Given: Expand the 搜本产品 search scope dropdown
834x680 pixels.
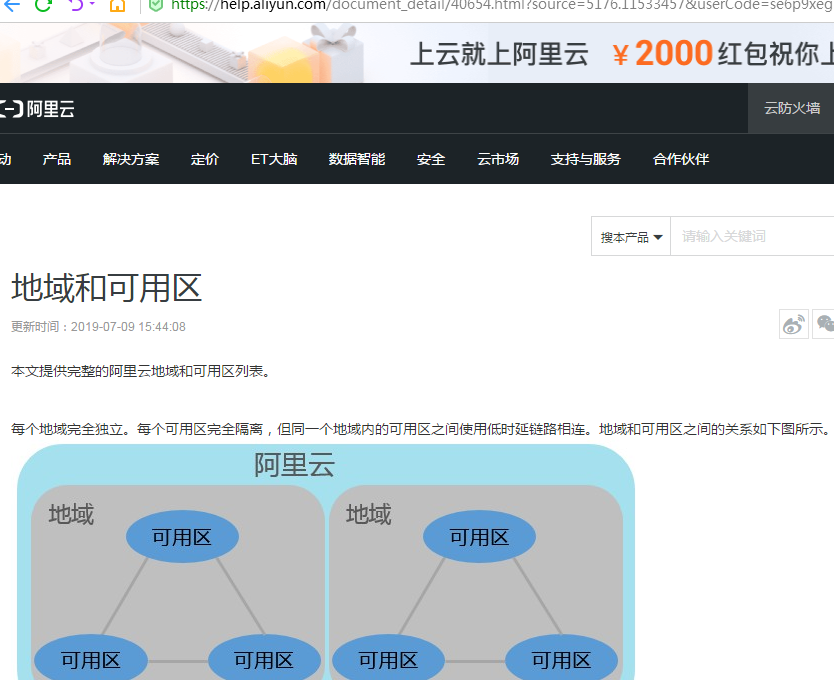Looking at the screenshot, I should pyautogui.click(x=631, y=236).
